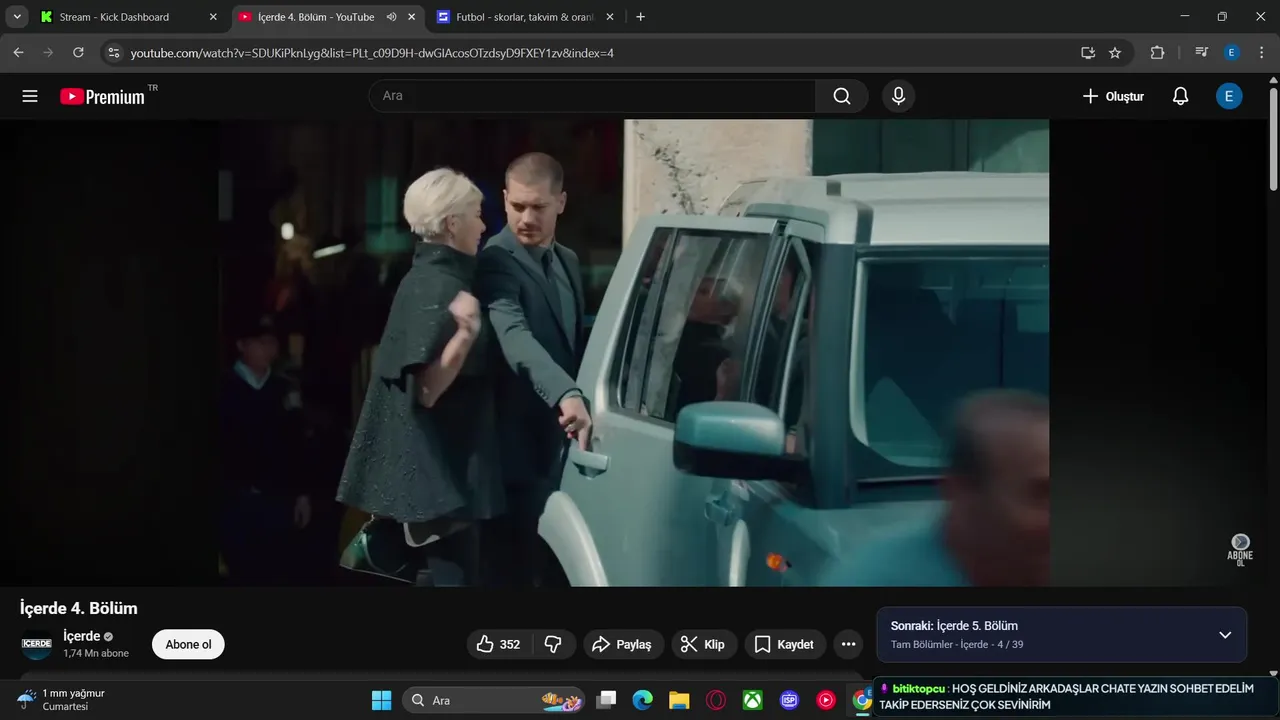
Task: Click the taskbar Ara search box
Action: click(x=495, y=700)
